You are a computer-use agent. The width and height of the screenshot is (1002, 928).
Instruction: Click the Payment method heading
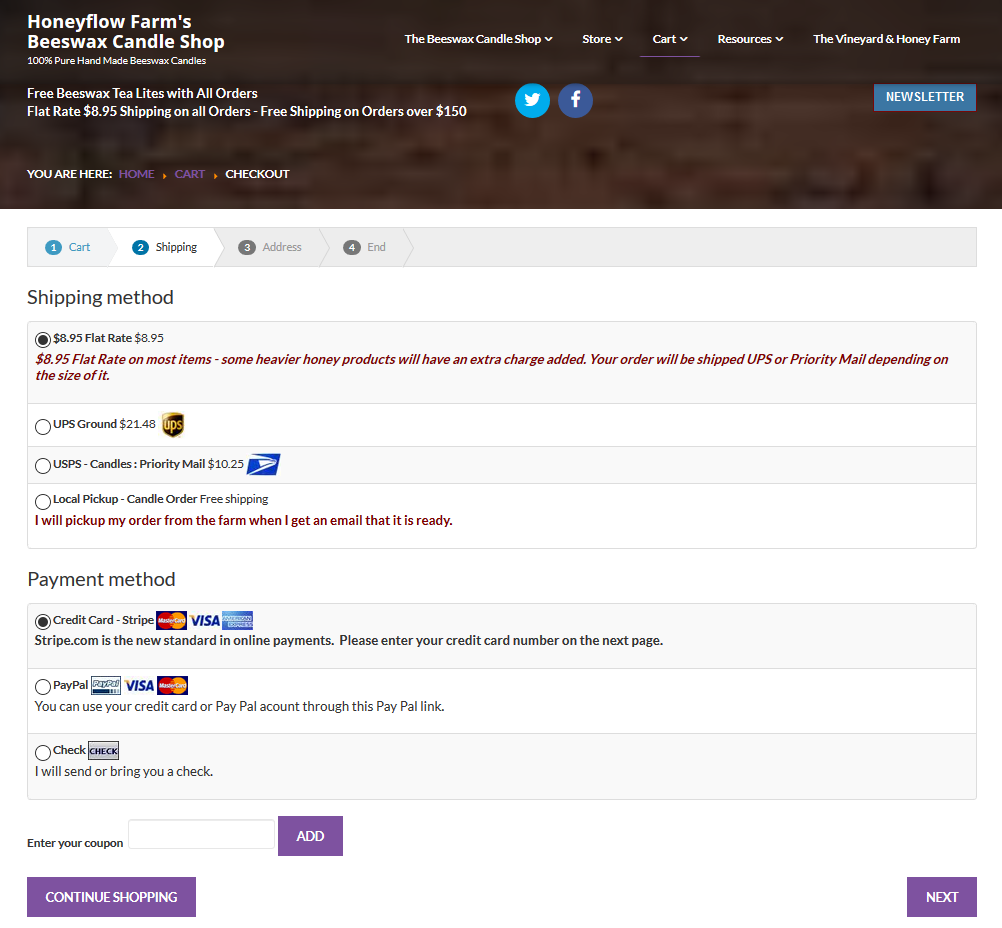[101, 579]
